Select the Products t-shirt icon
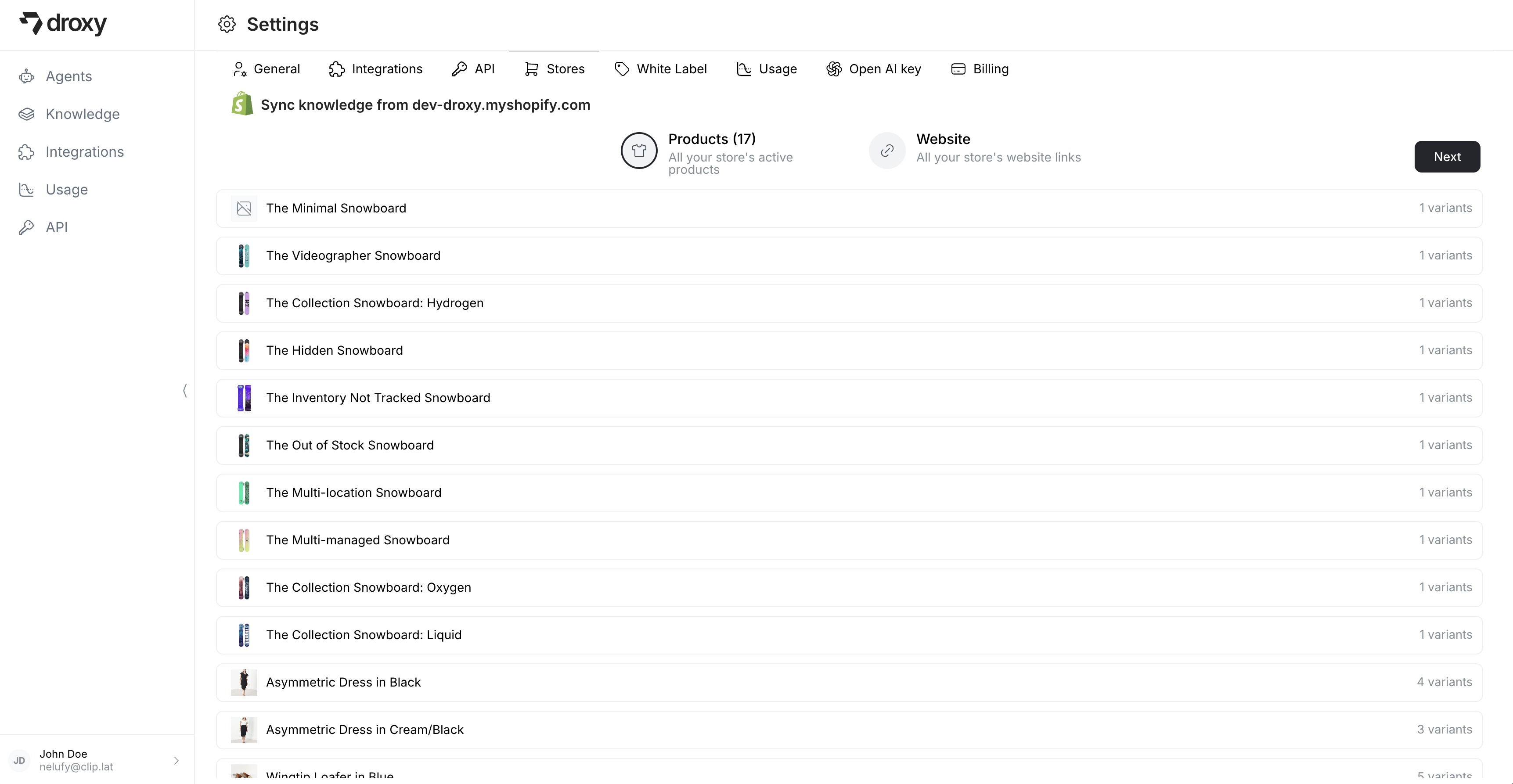Screen dimensions: 1513x784 pyautogui.click(x=639, y=151)
